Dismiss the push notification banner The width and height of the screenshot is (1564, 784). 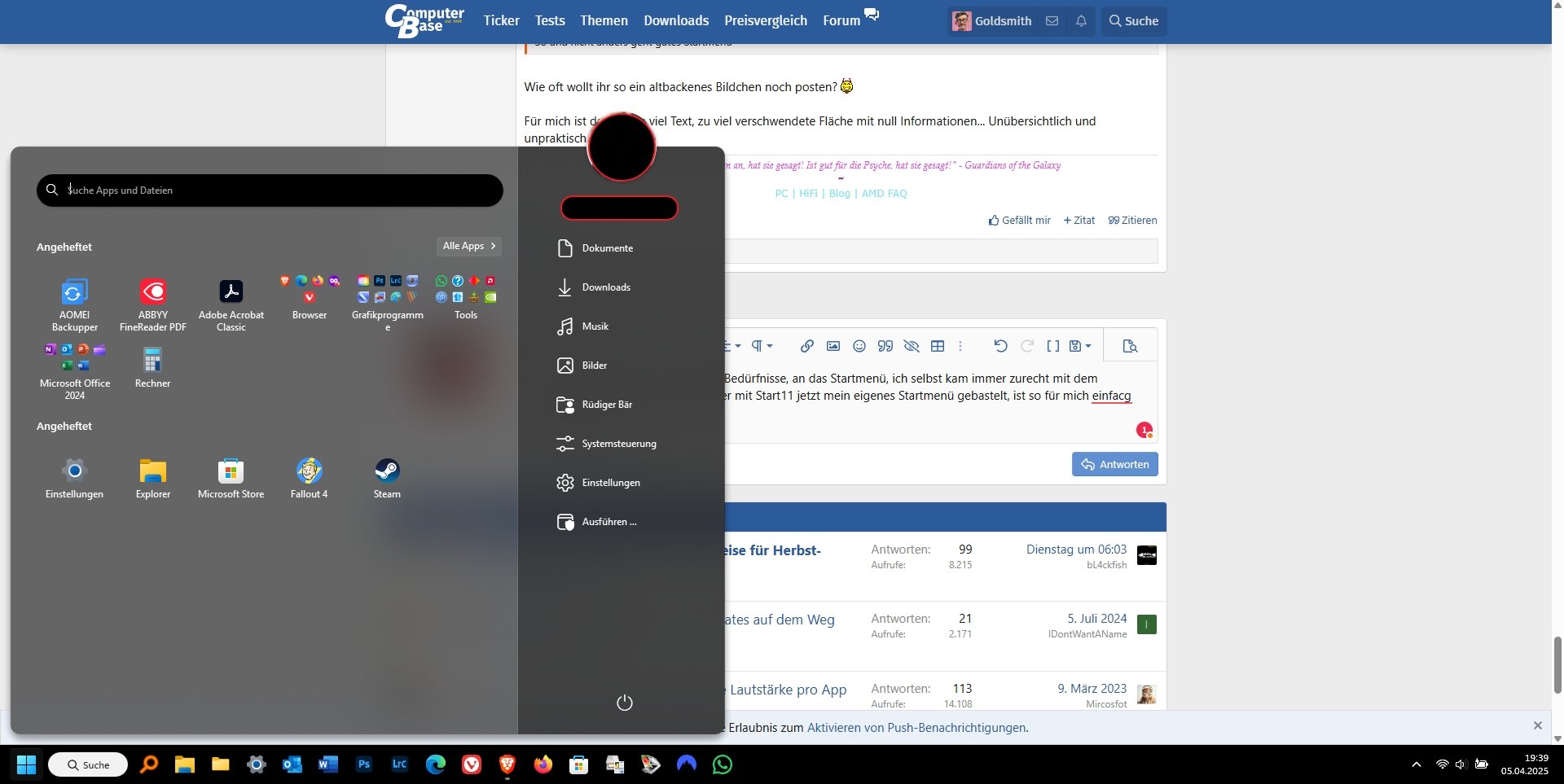click(x=1538, y=725)
